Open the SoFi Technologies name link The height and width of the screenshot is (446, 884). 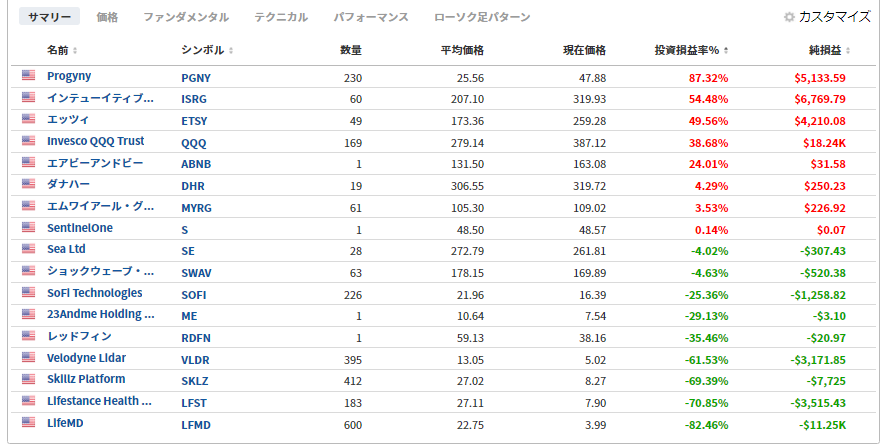coord(95,293)
